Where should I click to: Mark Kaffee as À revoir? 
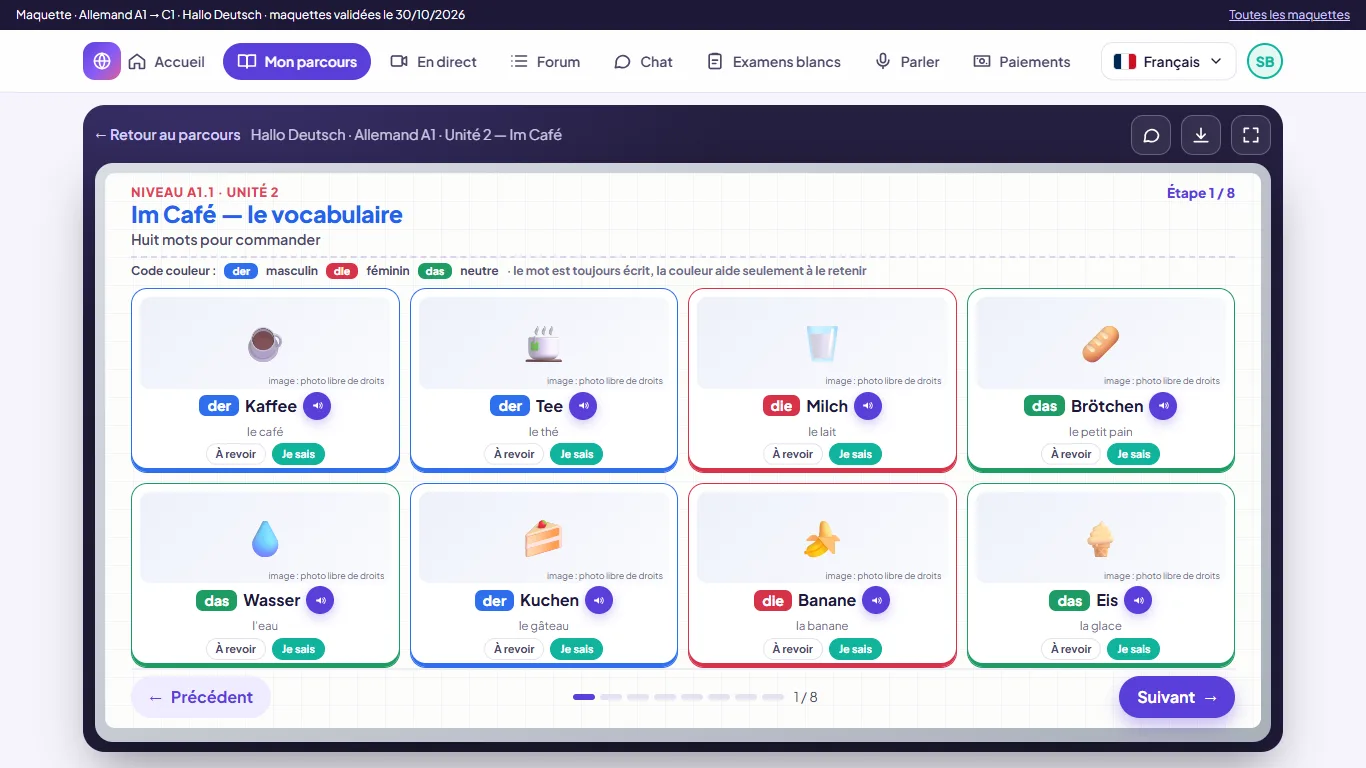pos(236,454)
